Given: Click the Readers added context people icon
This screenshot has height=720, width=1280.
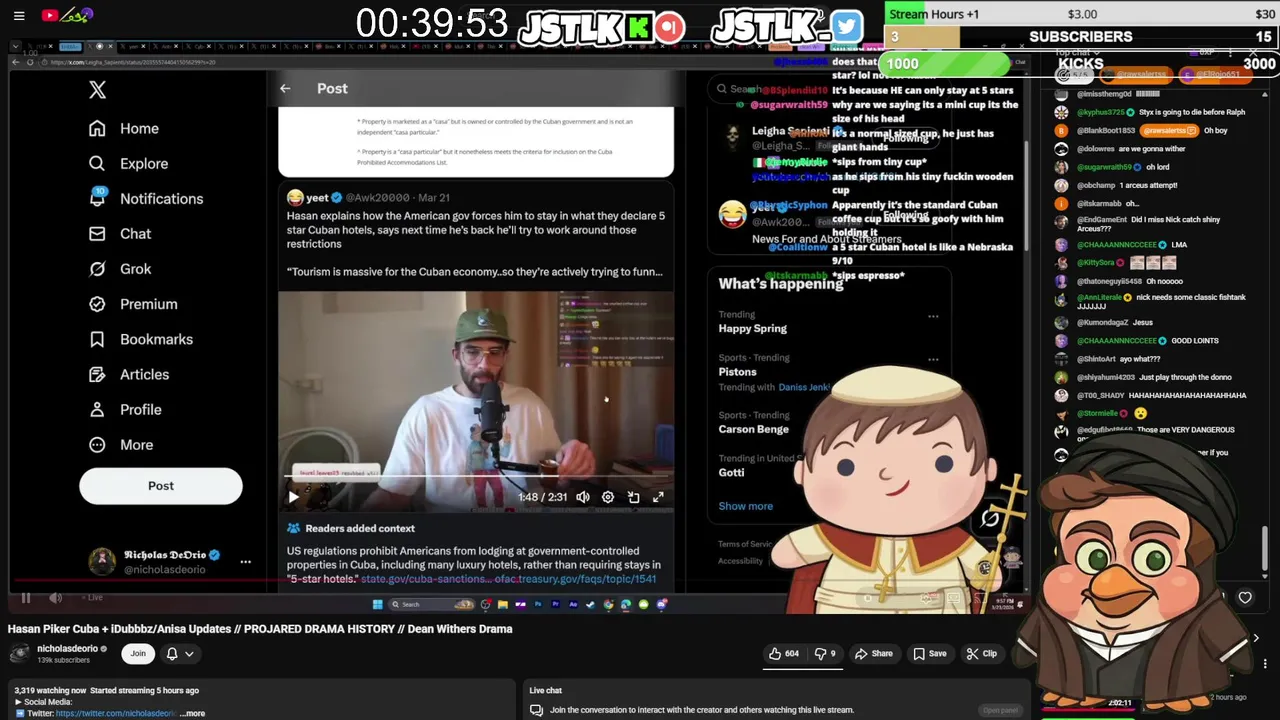Looking at the screenshot, I should [293, 528].
